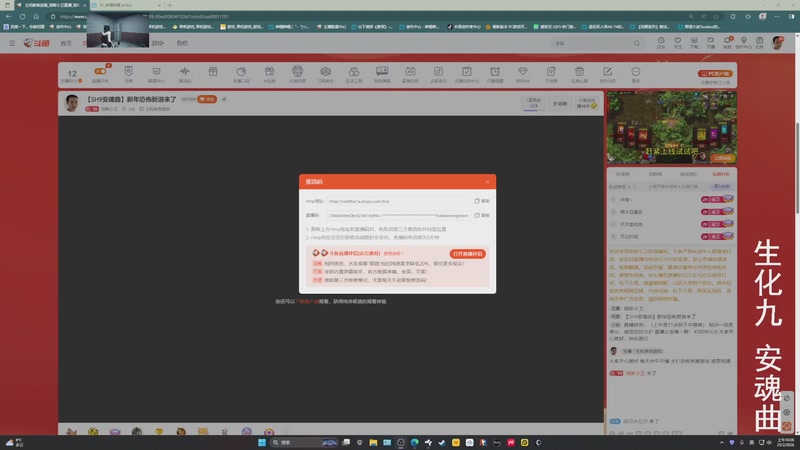Click the streamer avatar beside stream title
Image resolution: width=800 pixels, height=450 pixels.
click(x=72, y=103)
